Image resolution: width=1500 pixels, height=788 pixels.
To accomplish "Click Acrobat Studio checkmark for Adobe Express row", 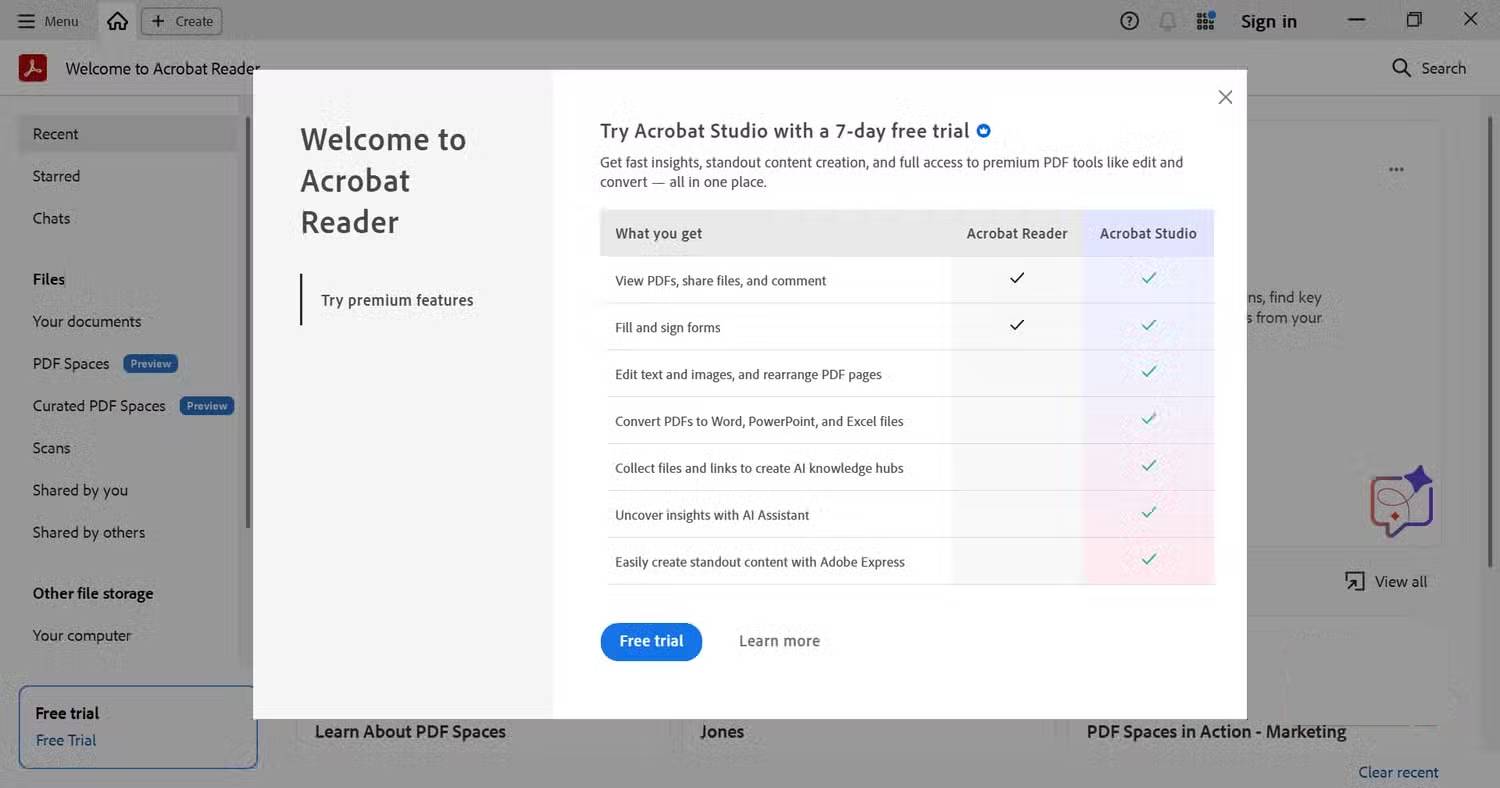I will click(1149, 559).
